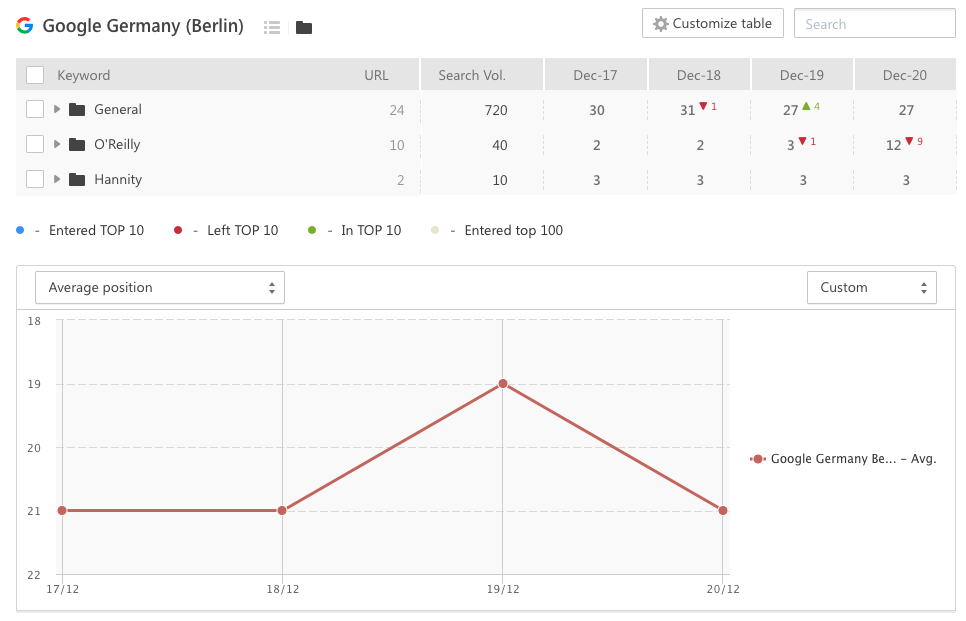The width and height of the screenshot is (966, 621).
Task: Click the URL count 2 for Hannity
Action: click(400, 181)
